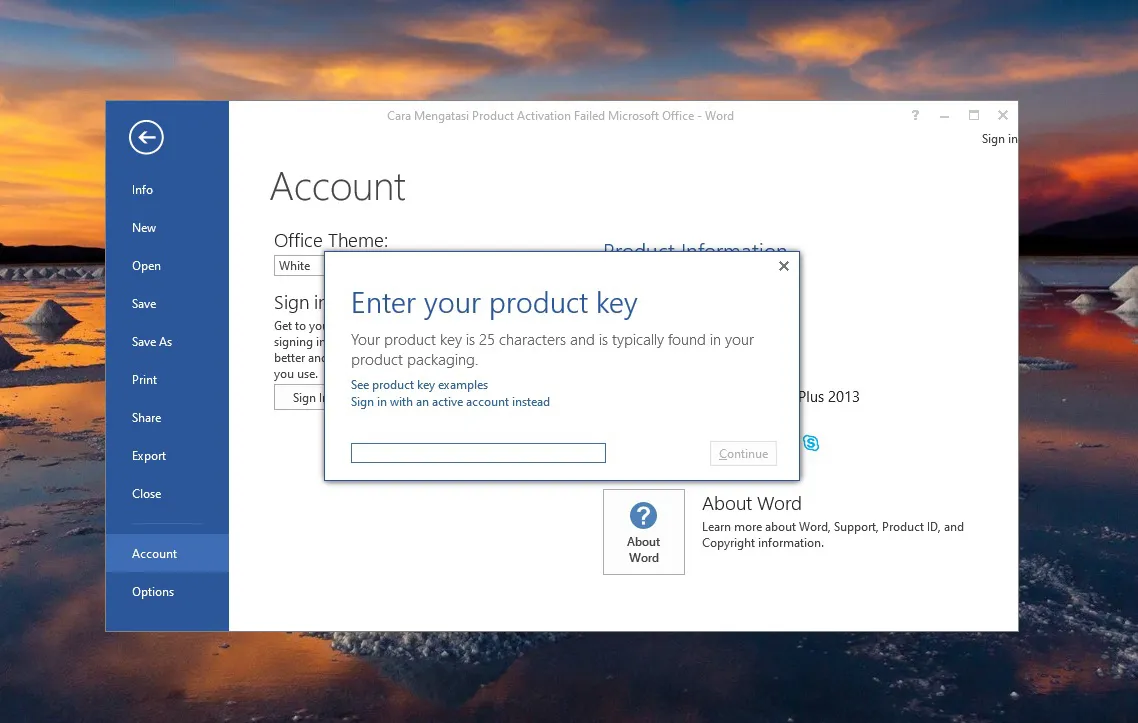Open the Share section
Image resolution: width=1138 pixels, height=723 pixels.
tap(146, 418)
